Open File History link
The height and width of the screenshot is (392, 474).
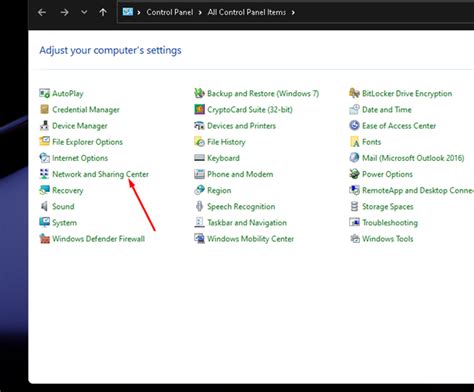click(x=226, y=142)
